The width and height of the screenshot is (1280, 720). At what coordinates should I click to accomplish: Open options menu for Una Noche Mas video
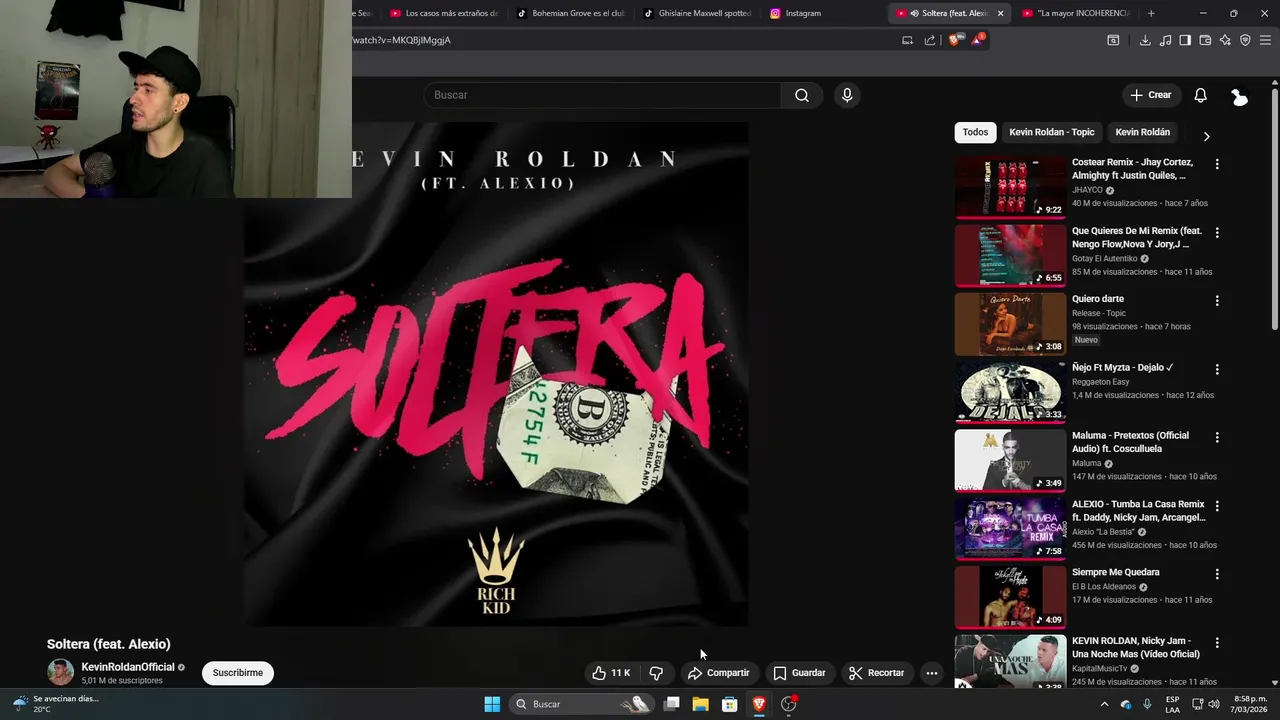tap(1217, 642)
